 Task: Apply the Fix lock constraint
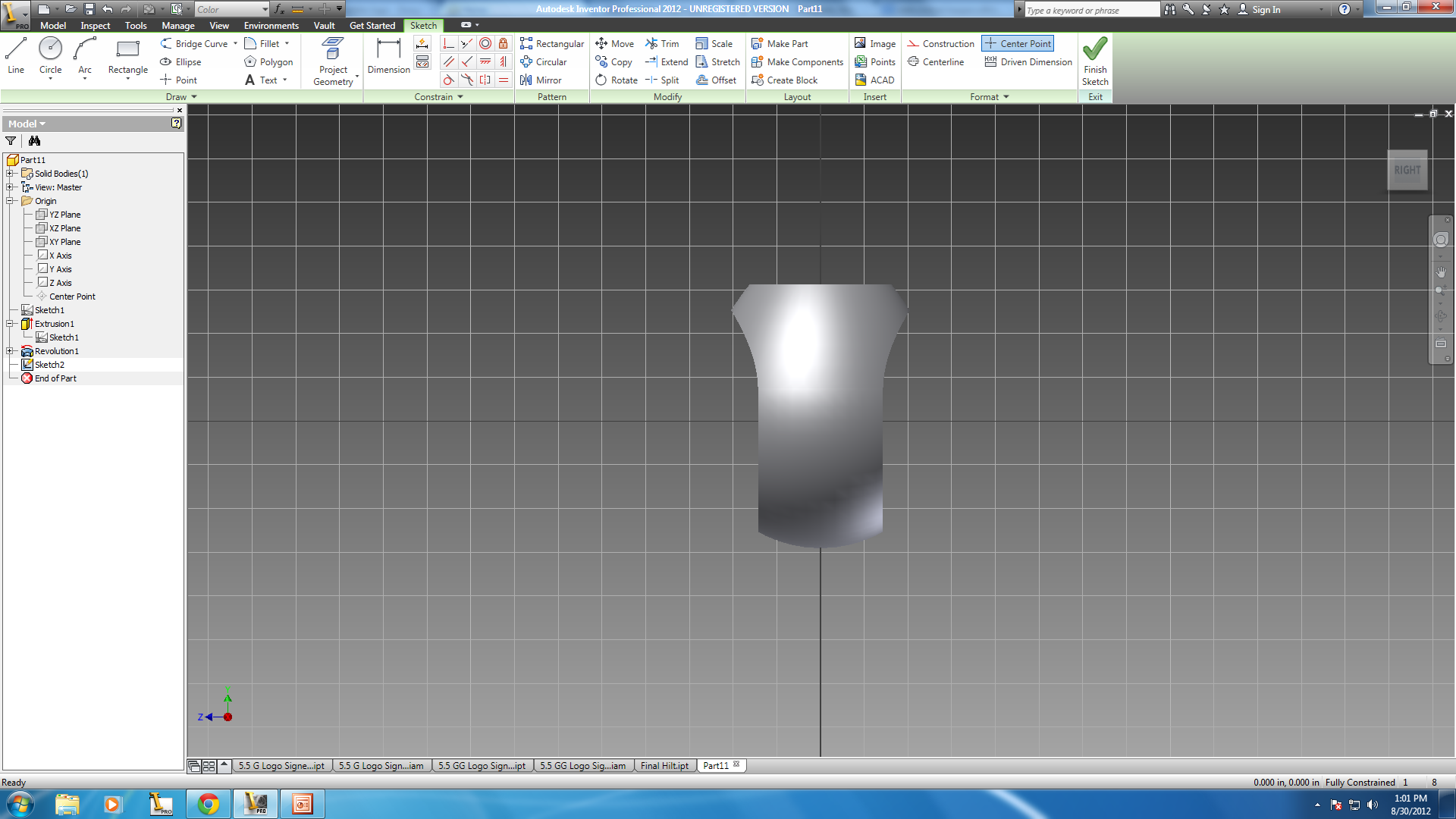pos(503,43)
